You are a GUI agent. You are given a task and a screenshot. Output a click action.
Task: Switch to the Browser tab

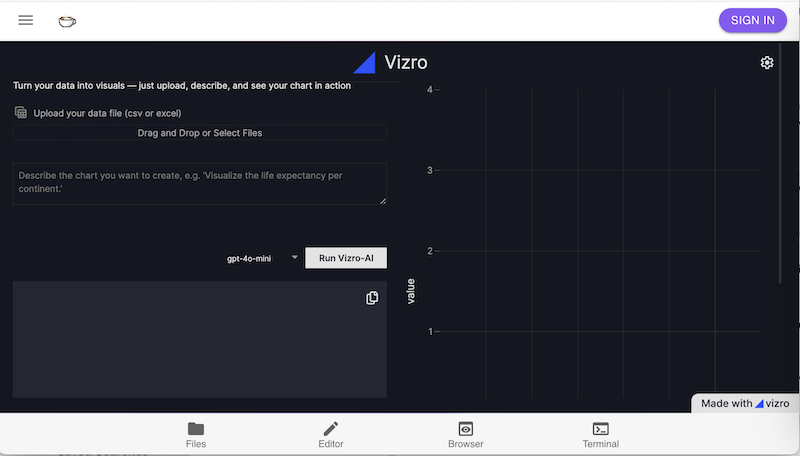[x=465, y=435]
